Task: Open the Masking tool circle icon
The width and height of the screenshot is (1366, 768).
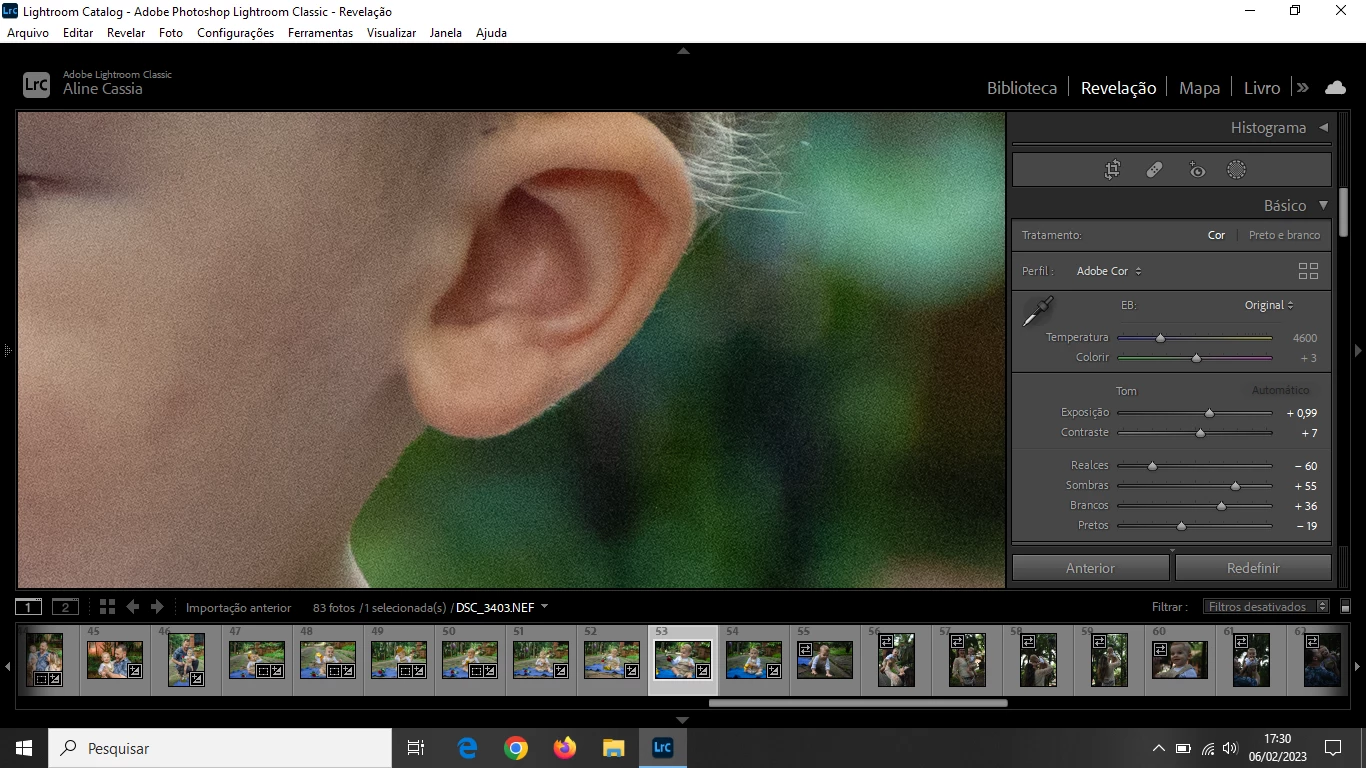Action: coord(1236,170)
